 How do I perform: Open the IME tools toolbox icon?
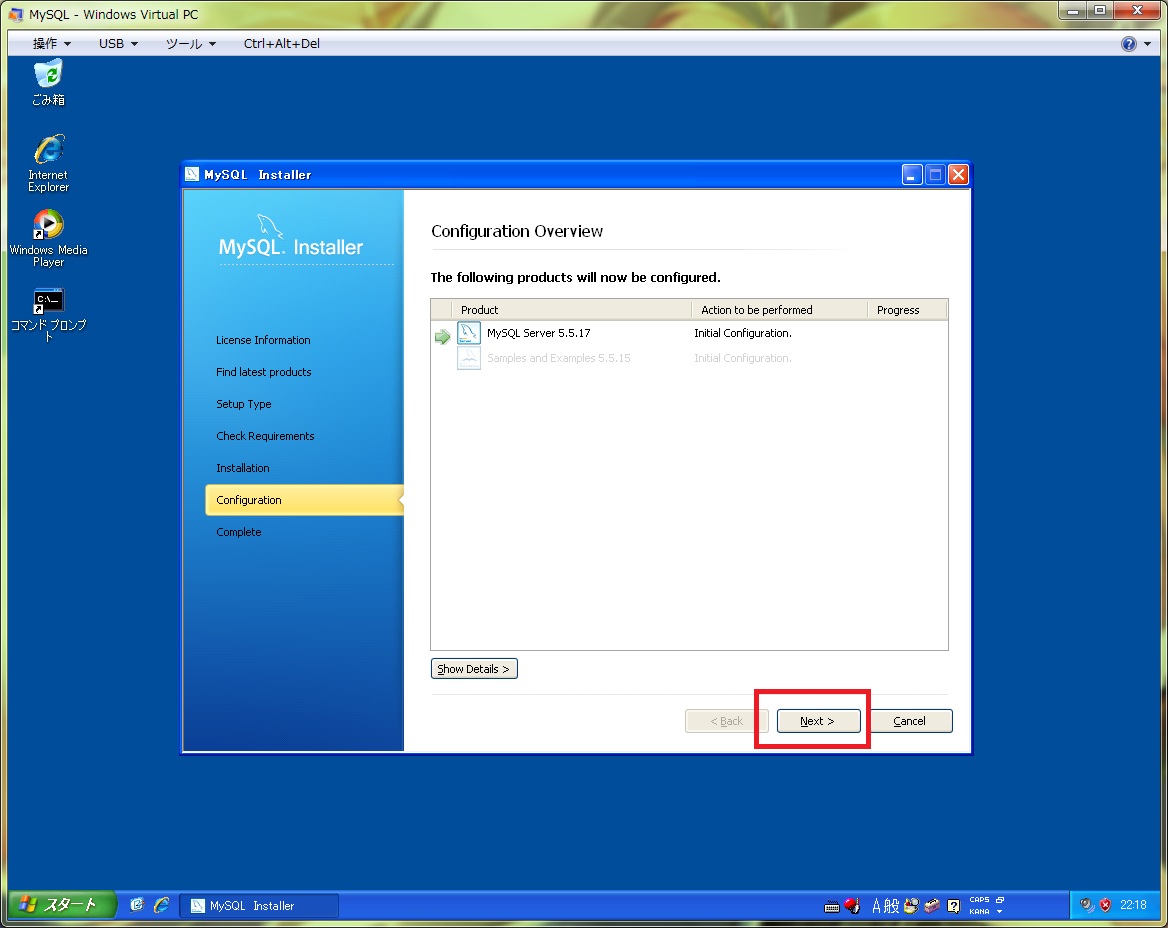932,906
